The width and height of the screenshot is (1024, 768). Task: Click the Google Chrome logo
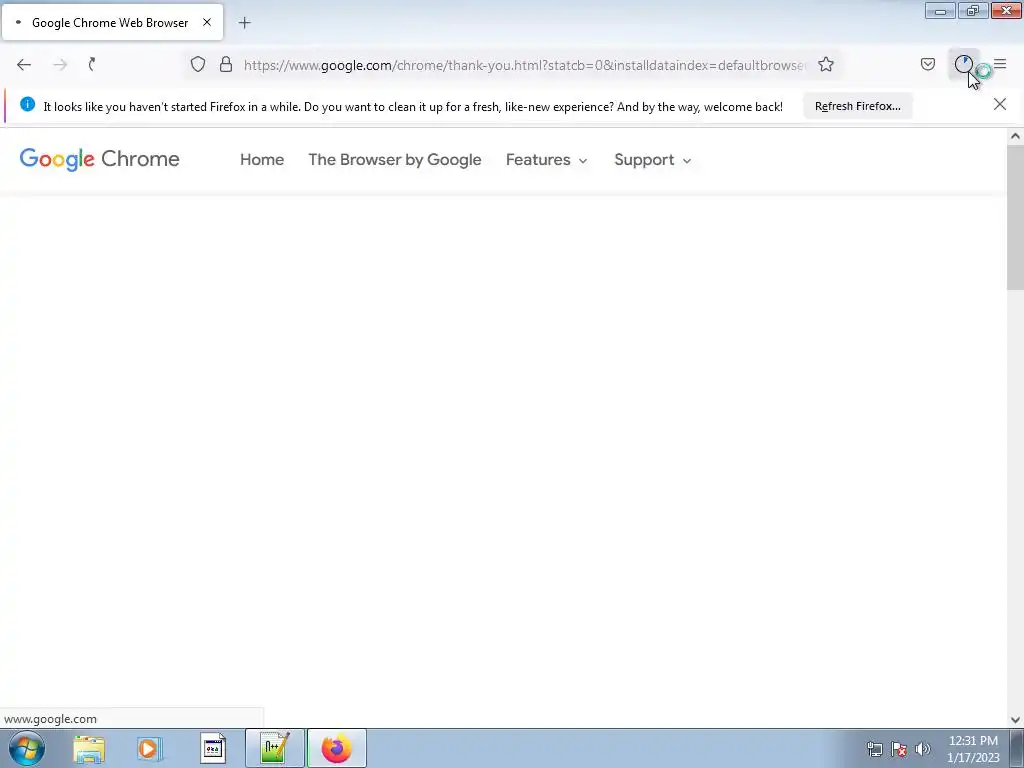(99, 159)
